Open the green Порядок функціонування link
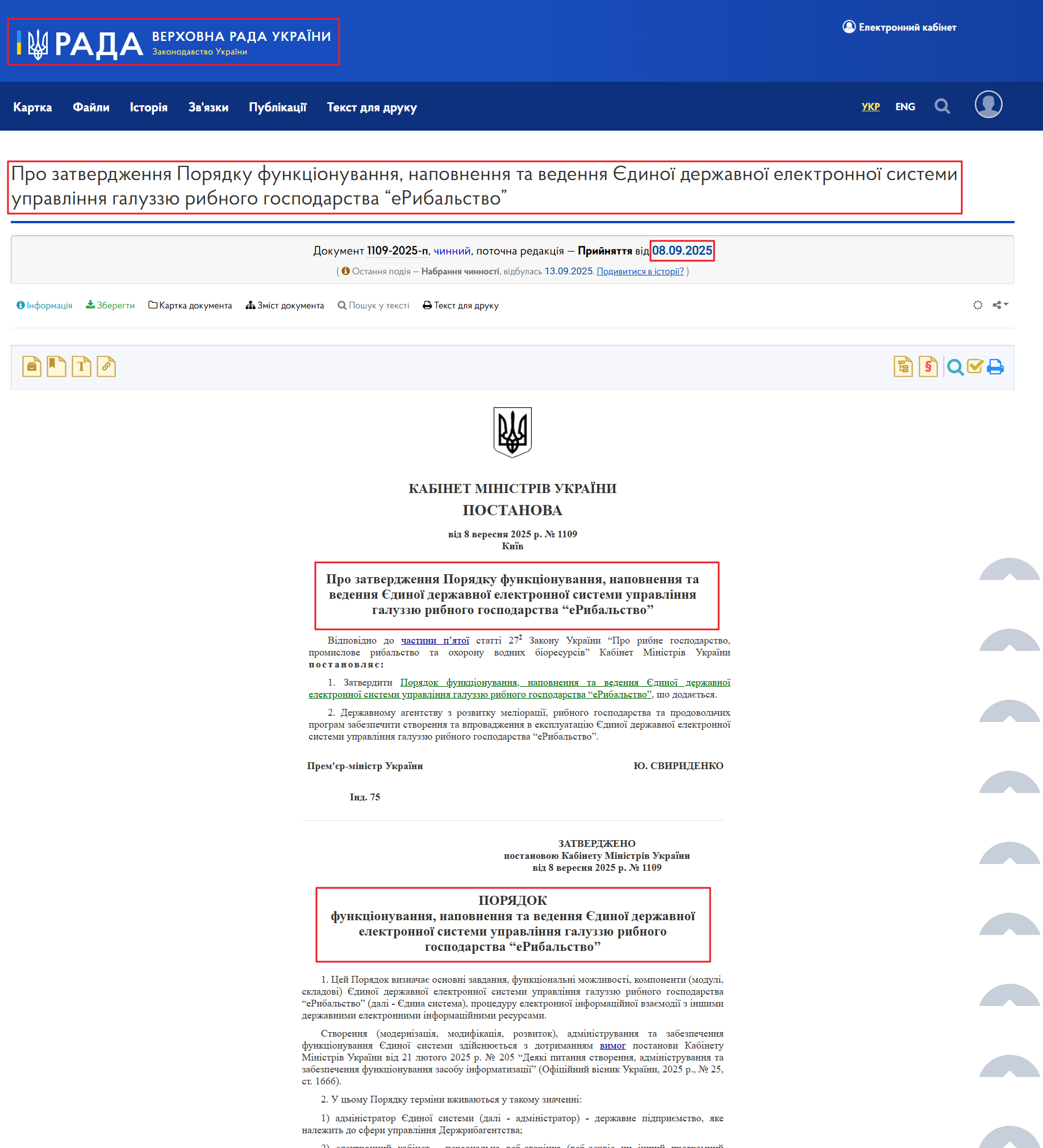 pyautogui.click(x=519, y=688)
